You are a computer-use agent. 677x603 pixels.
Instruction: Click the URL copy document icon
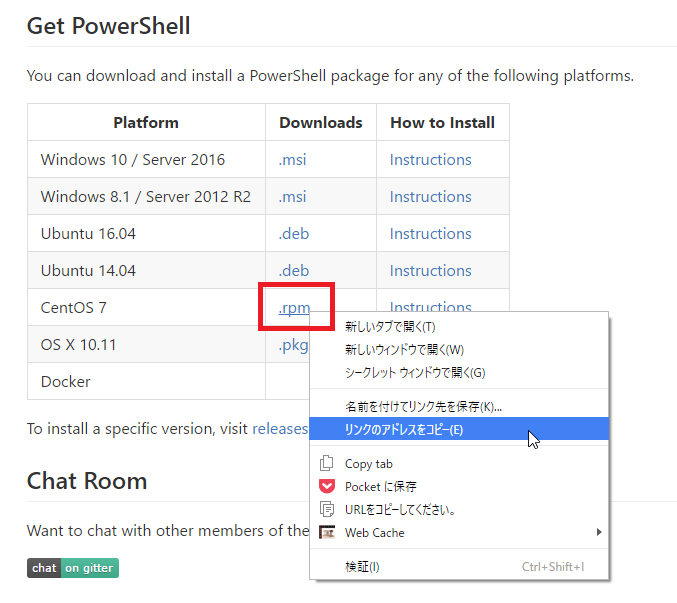[x=327, y=509]
